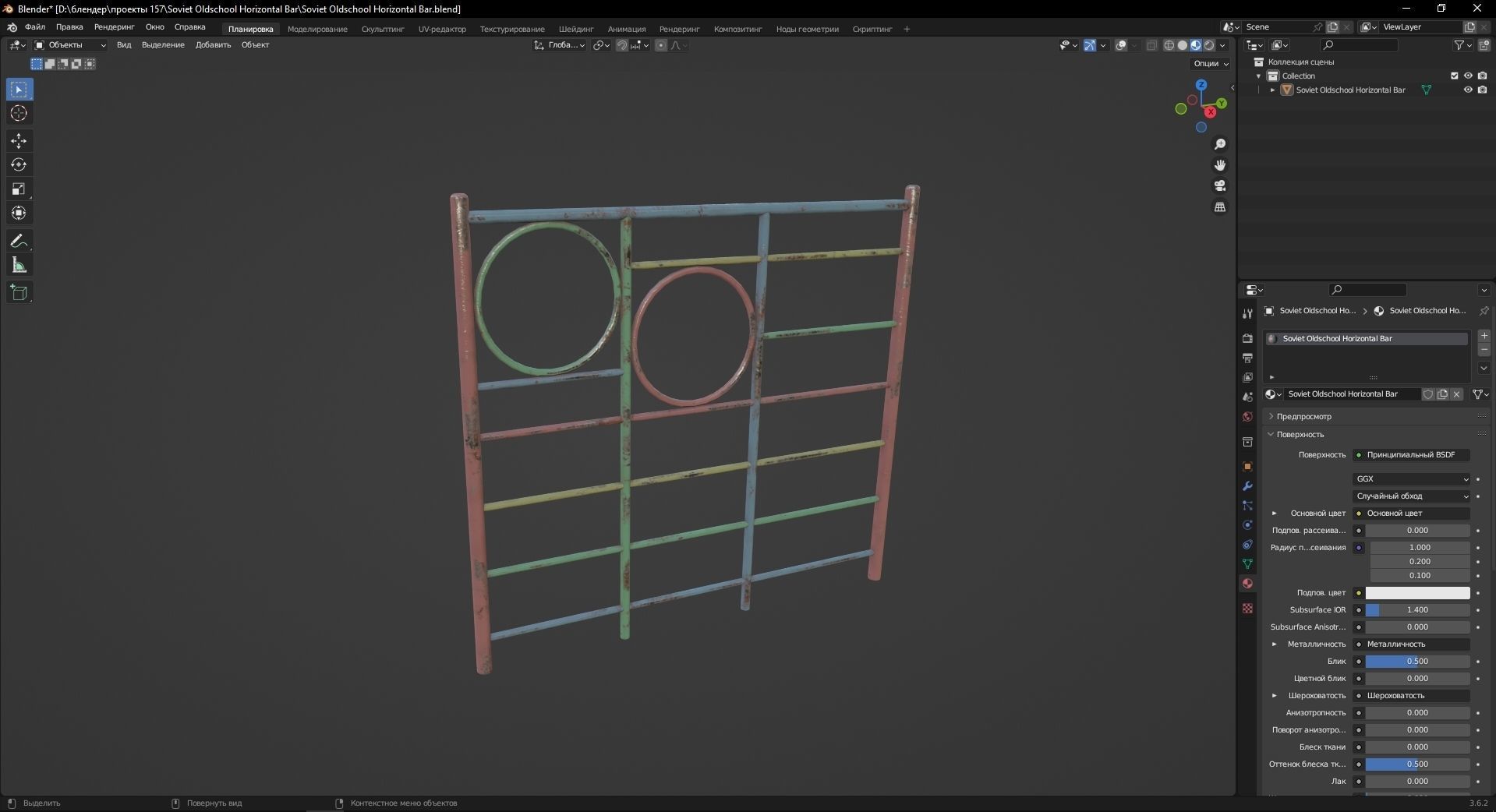Switch to solid viewport shading
1496x812 pixels.
pos(1183,45)
